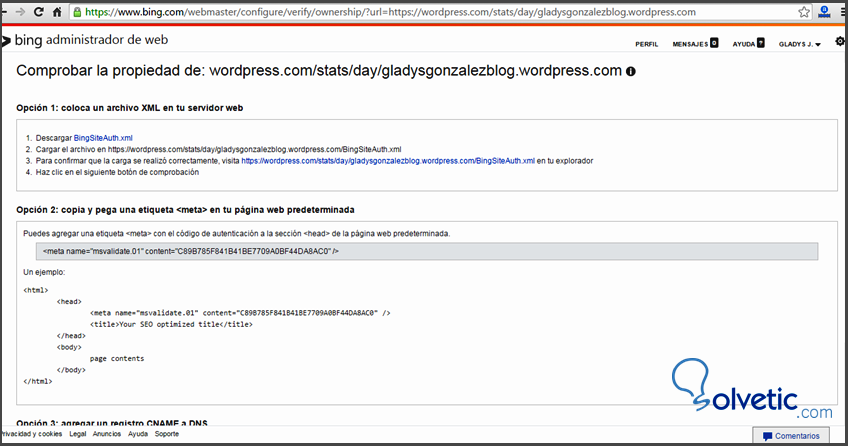Open the Comentarios feedback button

pyautogui.click(x=791, y=436)
